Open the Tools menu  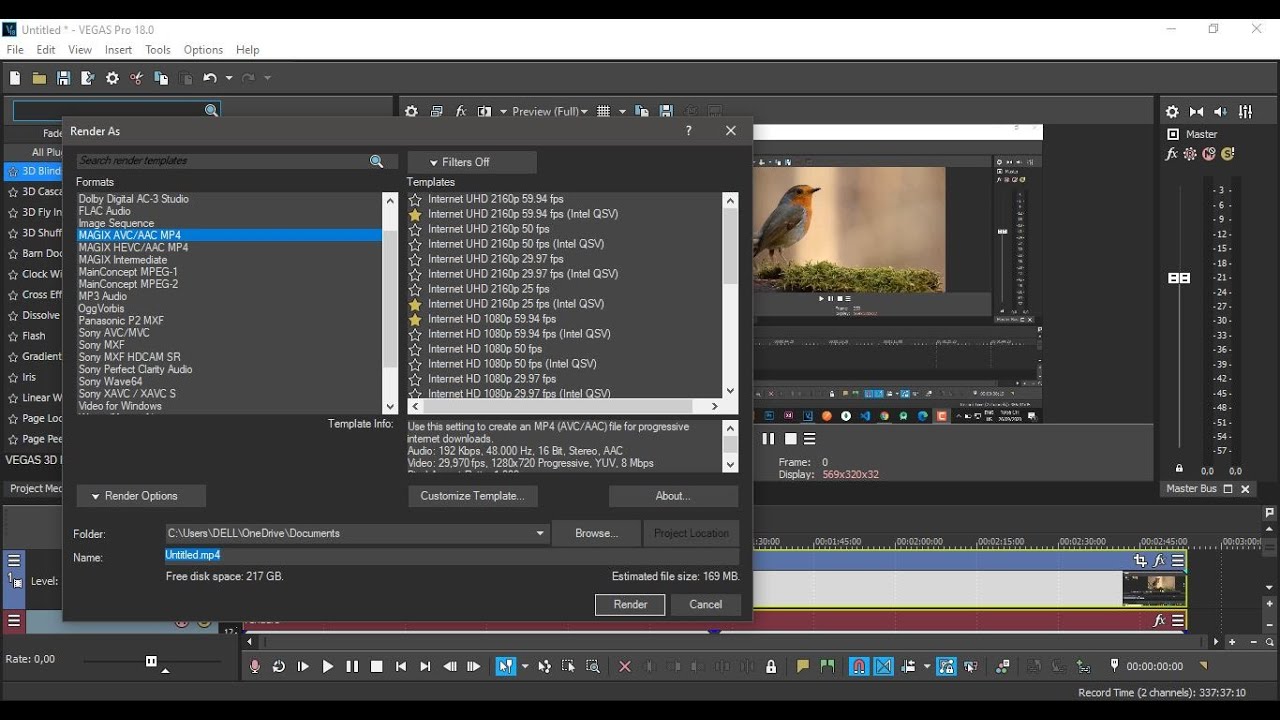coord(158,50)
